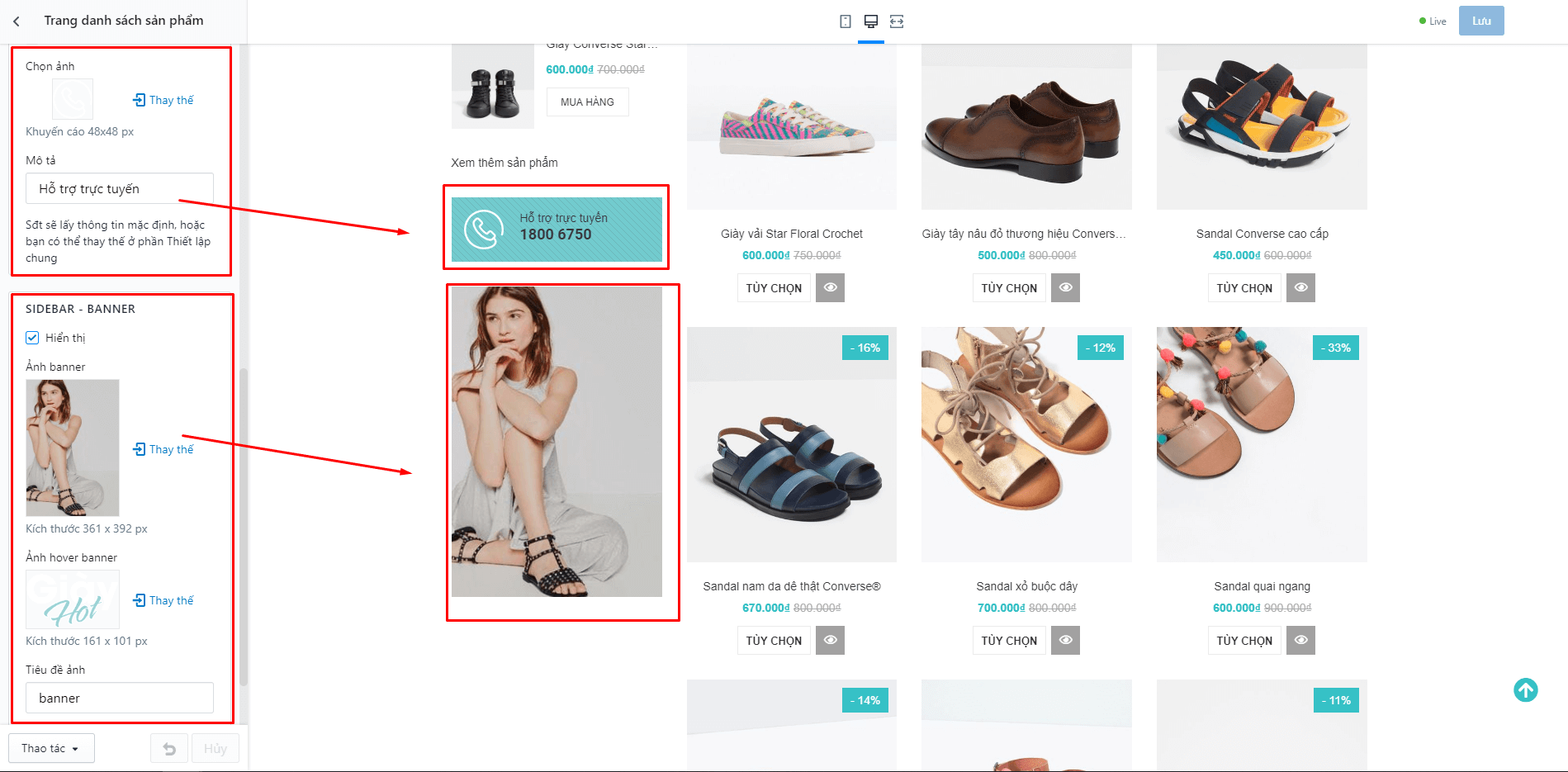Quick view Sandal nam da dê thật
1568x772 pixels.
click(831, 640)
